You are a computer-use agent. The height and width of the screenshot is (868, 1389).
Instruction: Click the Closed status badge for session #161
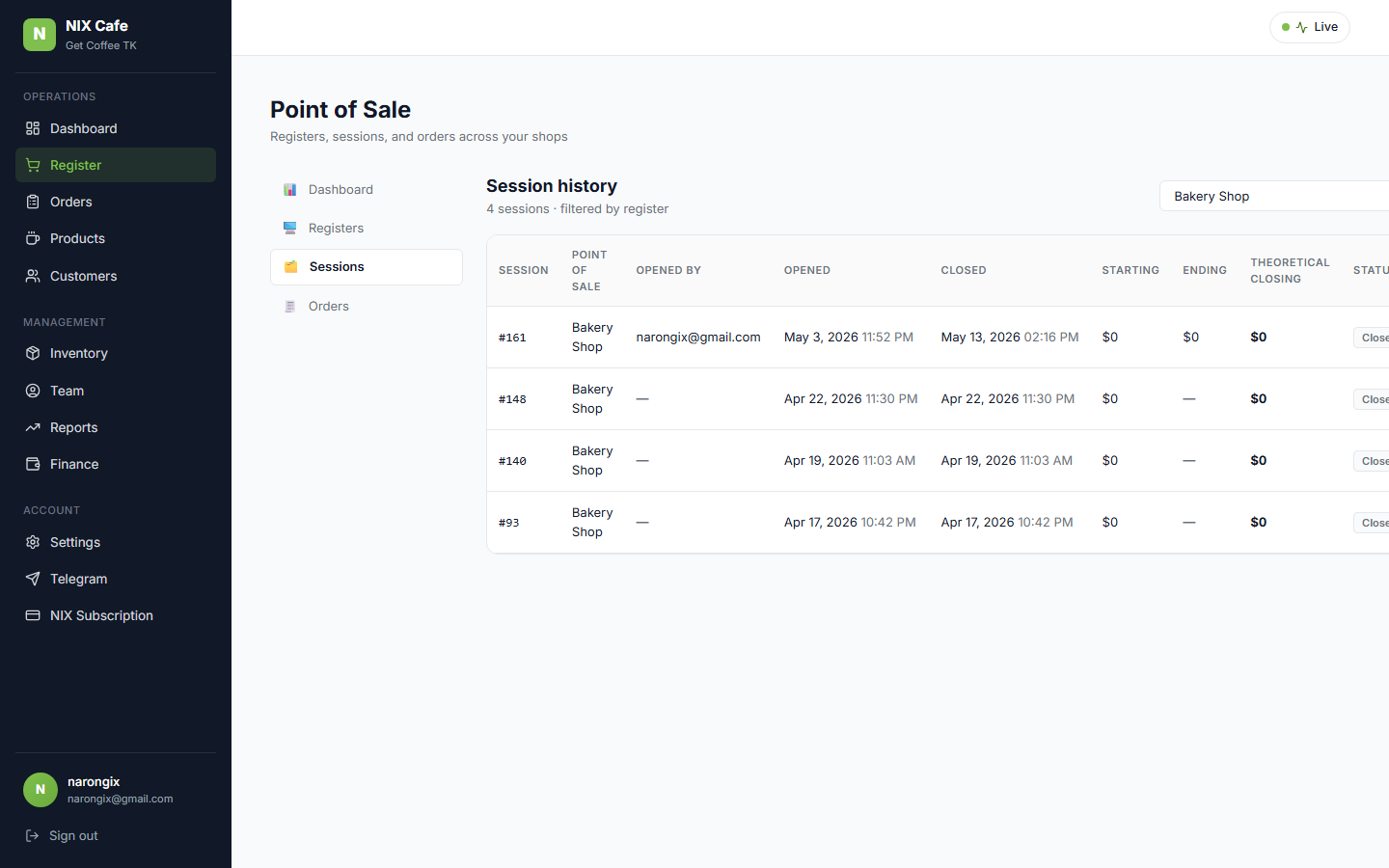point(1372,338)
